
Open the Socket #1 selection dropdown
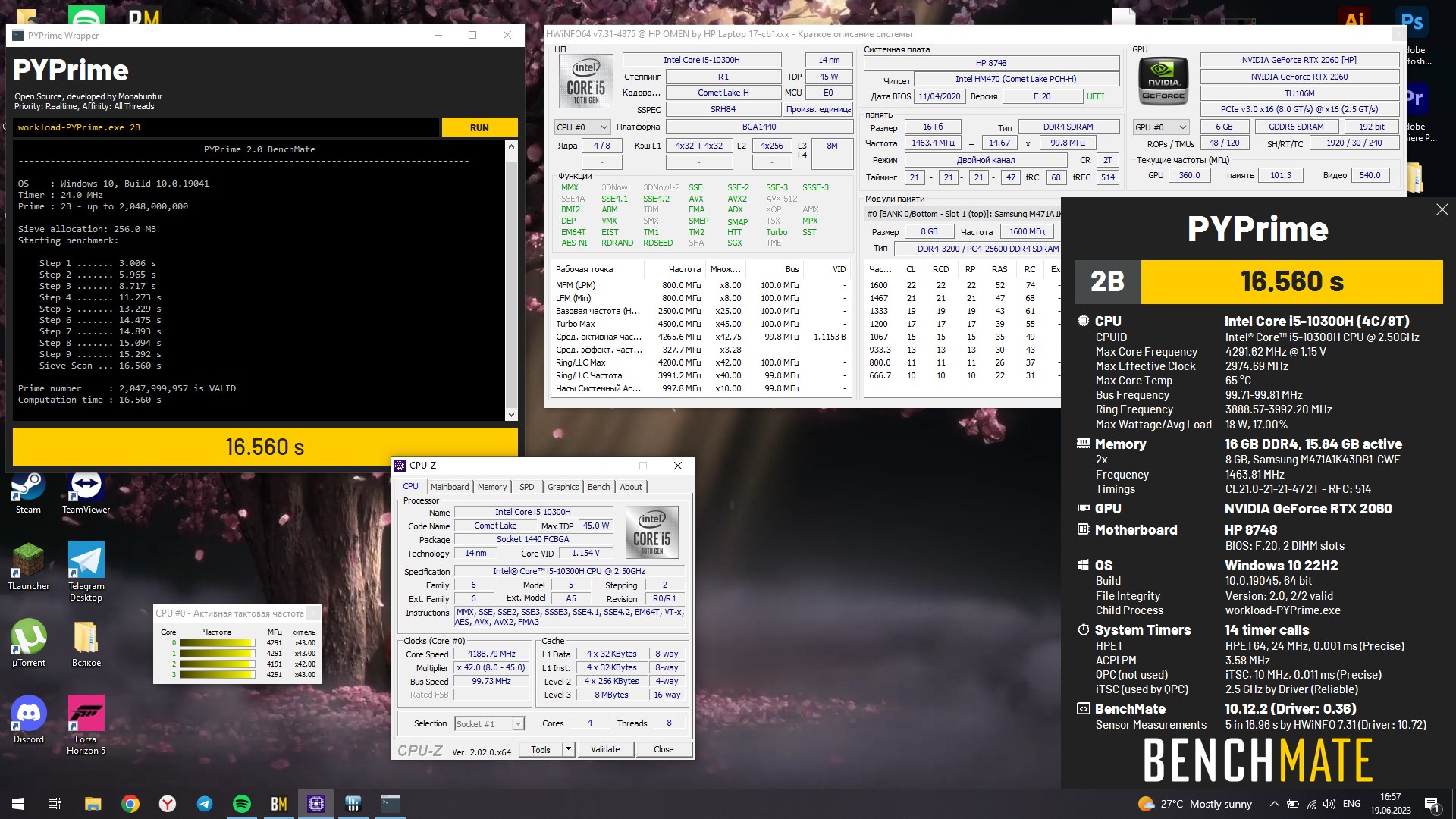point(489,723)
